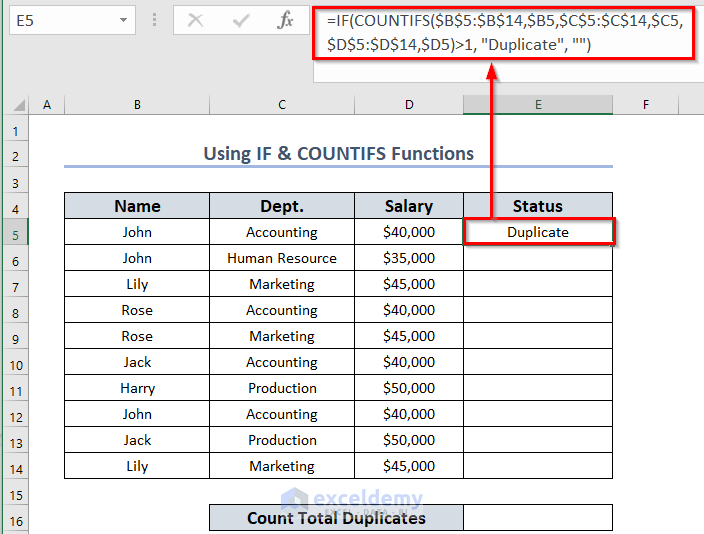This screenshot has height=534, width=704.
Task: Click the Harry name cell
Action: tap(137, 388)
